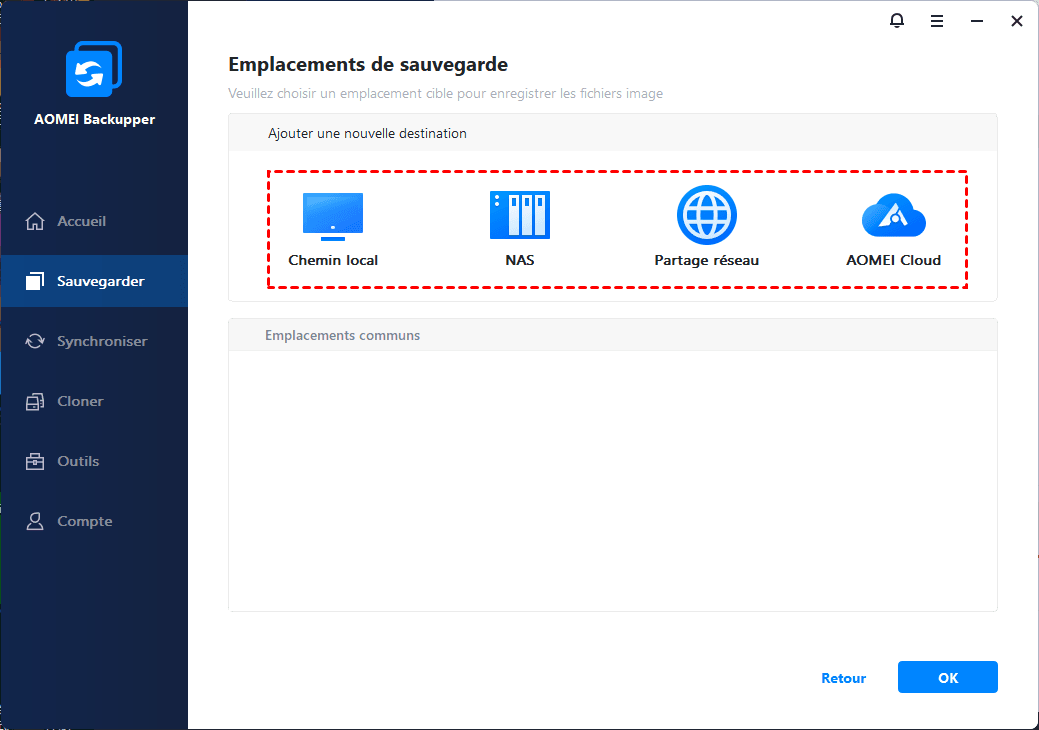Click the toolbox icon beside Outils
Screen dimensions: 1039x730
point(35,461)
